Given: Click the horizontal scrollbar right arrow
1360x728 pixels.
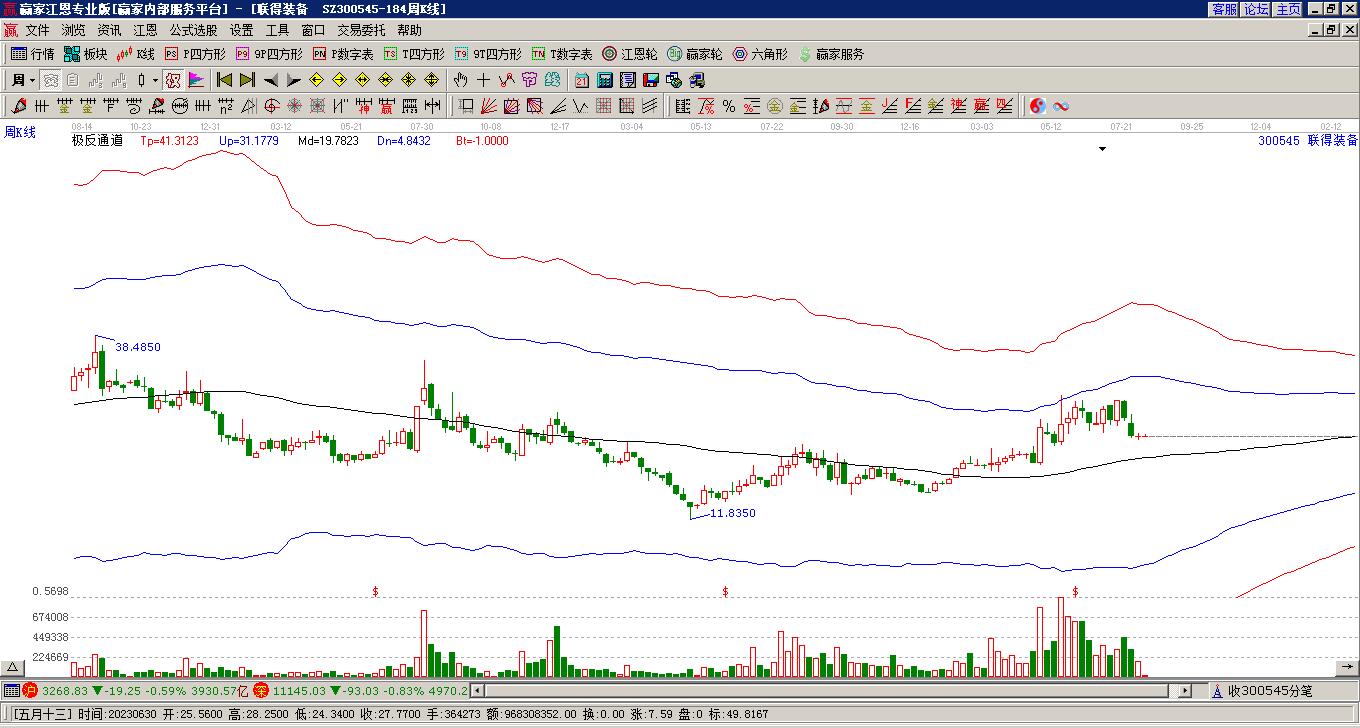Looking at the screenshot, I should pos(1185,690).
